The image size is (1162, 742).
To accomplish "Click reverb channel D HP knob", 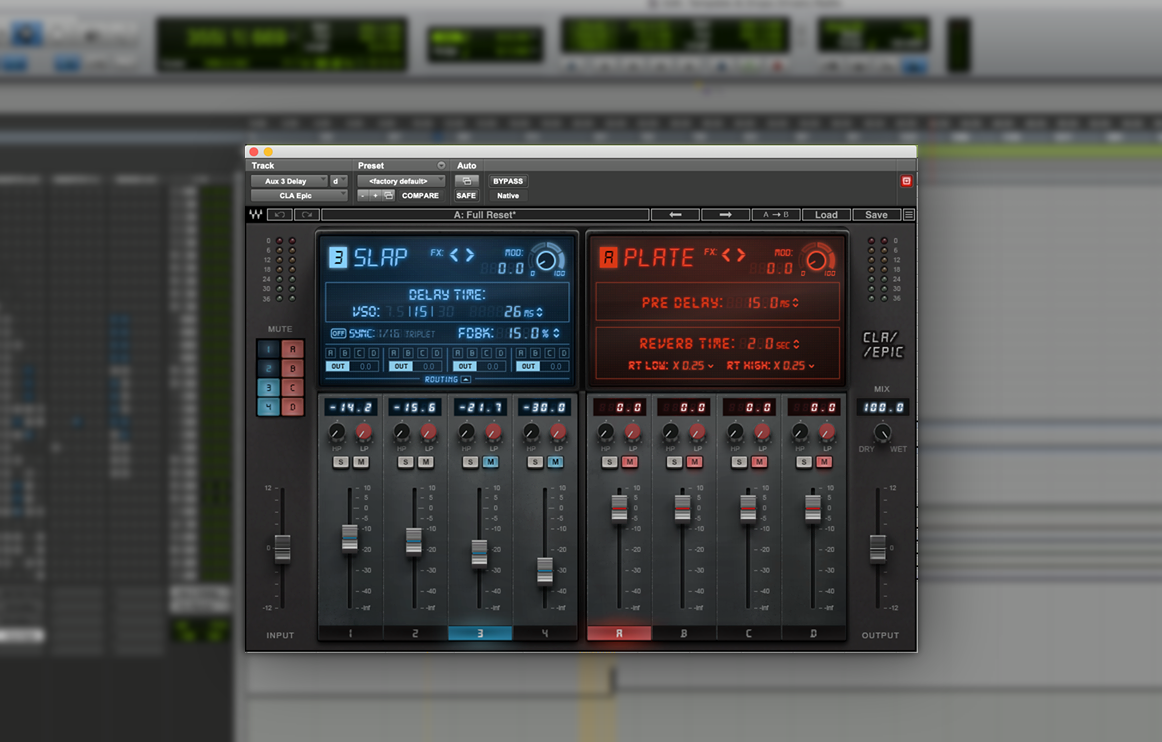I will pos(800,432).
